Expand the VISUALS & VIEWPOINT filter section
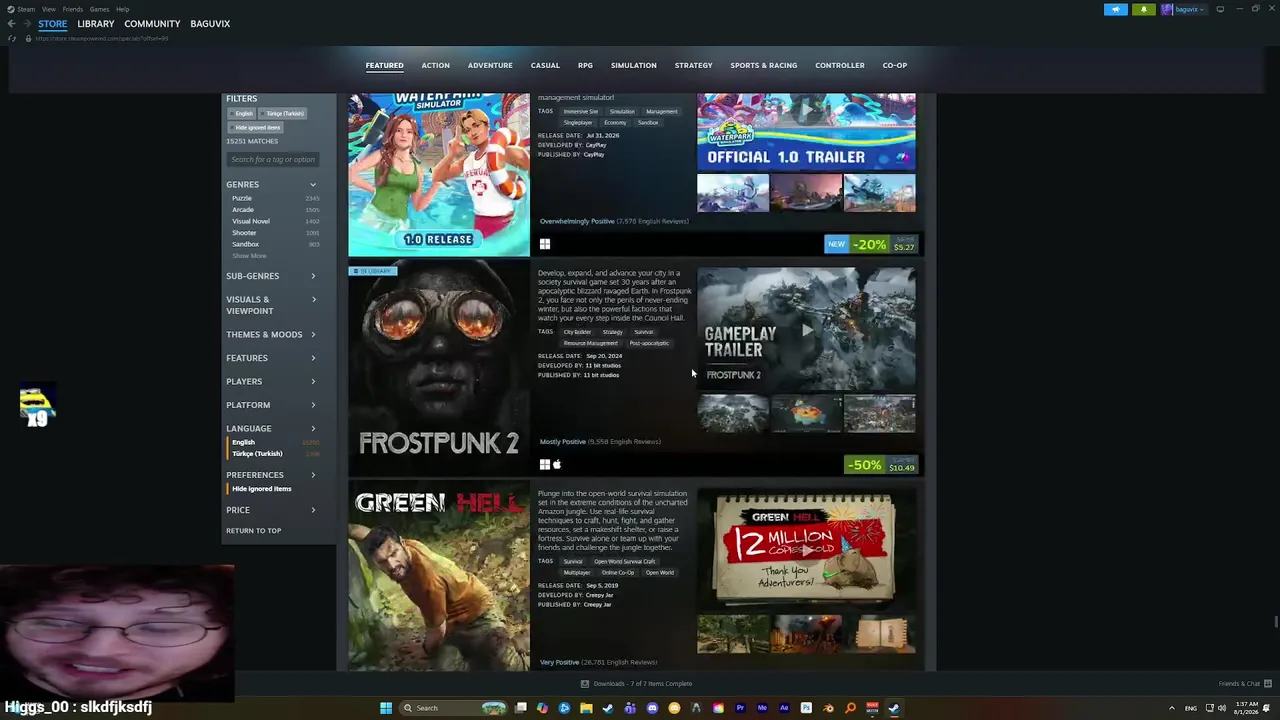1280x720 pixels. [271, 305]
